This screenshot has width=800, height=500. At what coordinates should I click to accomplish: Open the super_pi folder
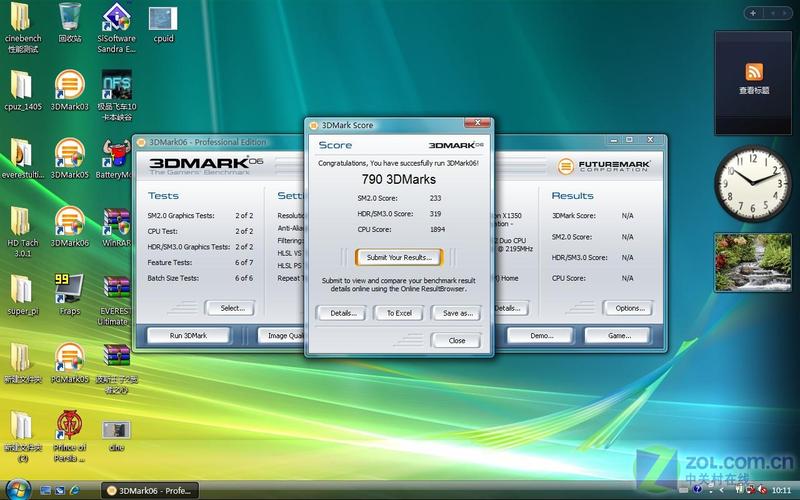pyautogui.click(x=21, y=289)
